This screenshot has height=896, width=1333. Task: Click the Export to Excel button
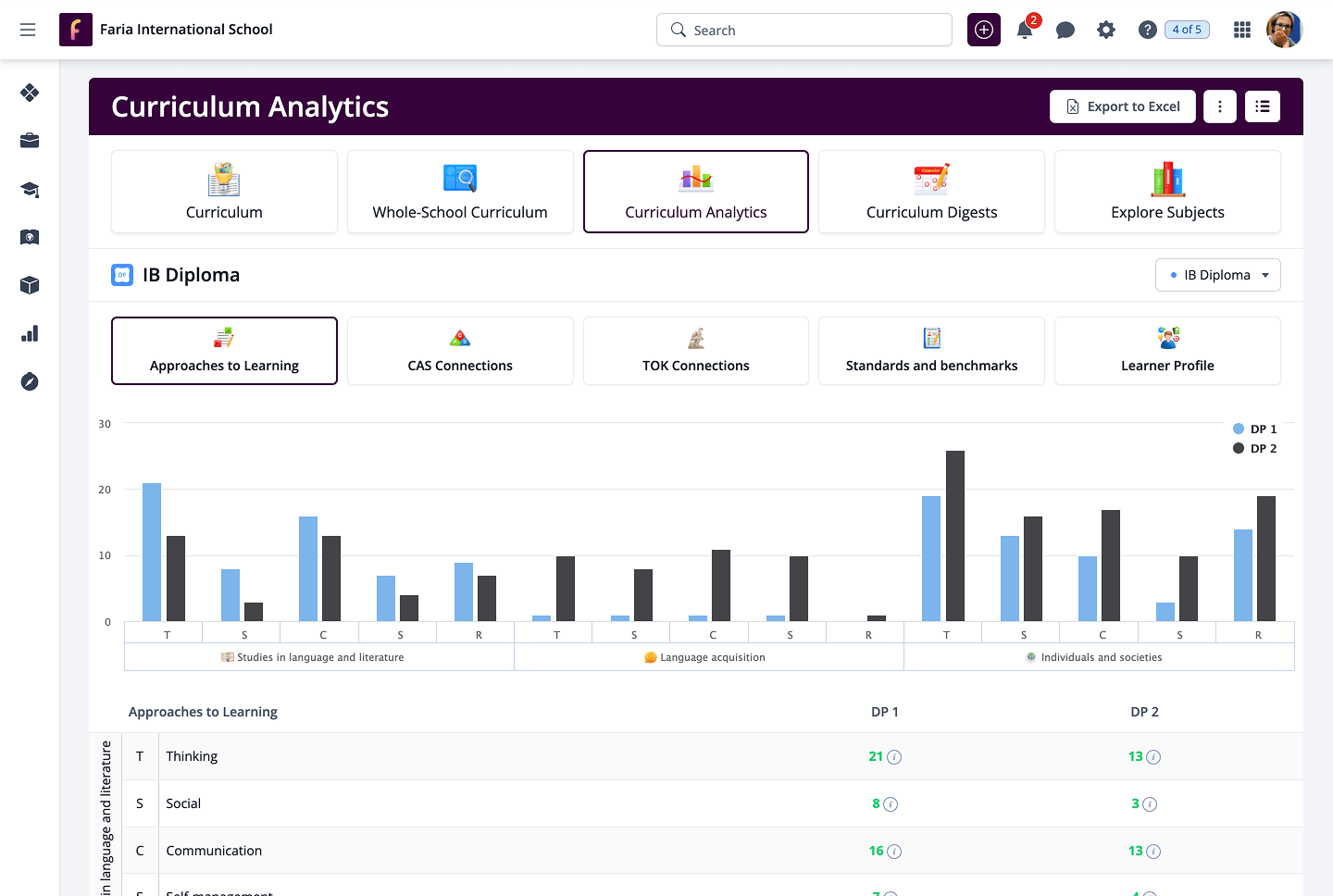(x=1122, y=106)
